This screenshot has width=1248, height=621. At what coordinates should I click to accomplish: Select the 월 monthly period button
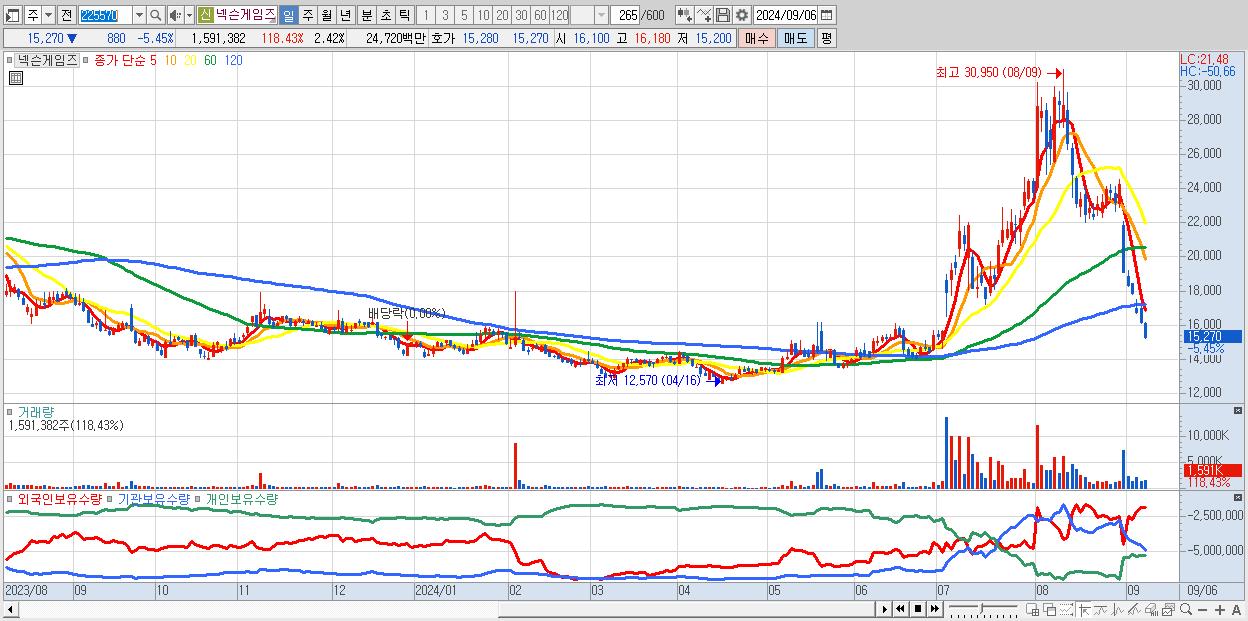(326, 15)
